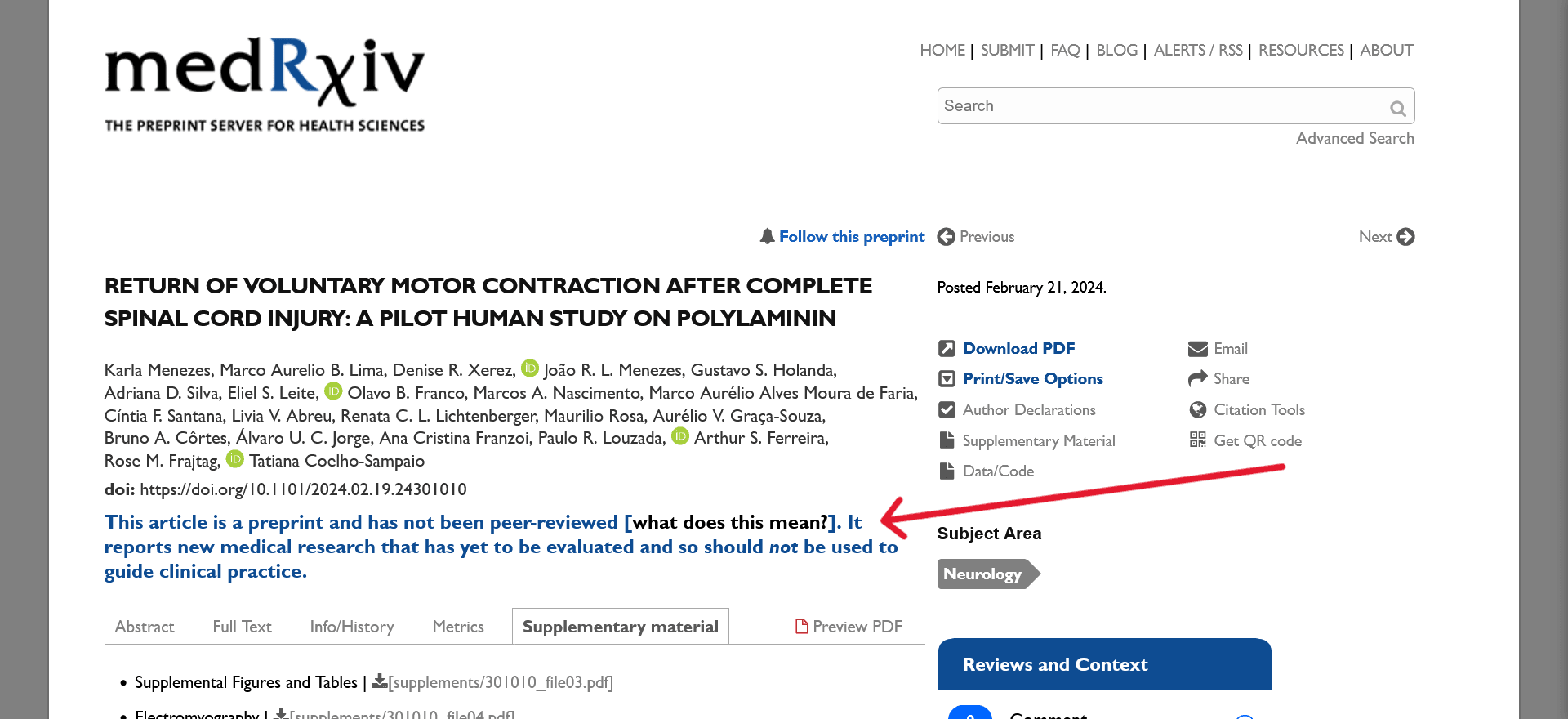
Task: Open the Data/Code section
Action: [x=998, y=471]
